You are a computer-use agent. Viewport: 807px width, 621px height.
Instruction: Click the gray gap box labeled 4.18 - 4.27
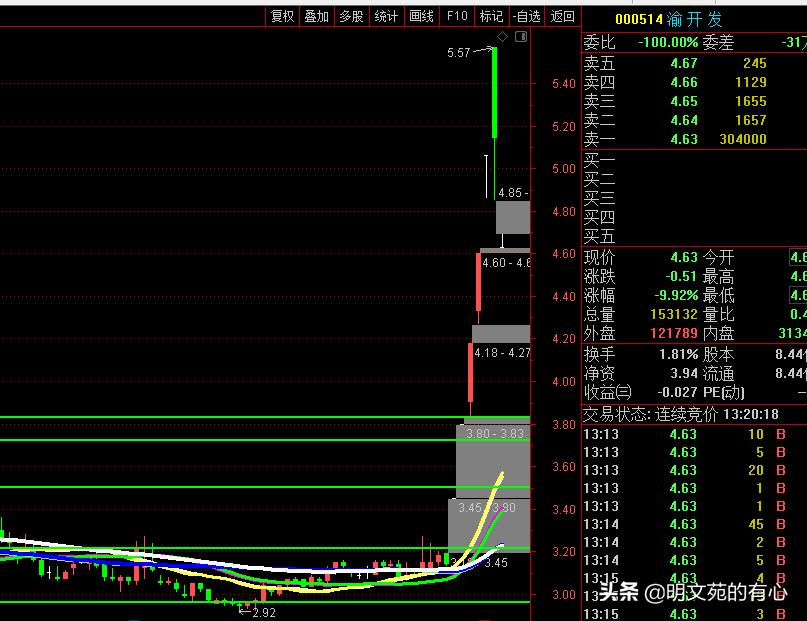pos(501,334)
